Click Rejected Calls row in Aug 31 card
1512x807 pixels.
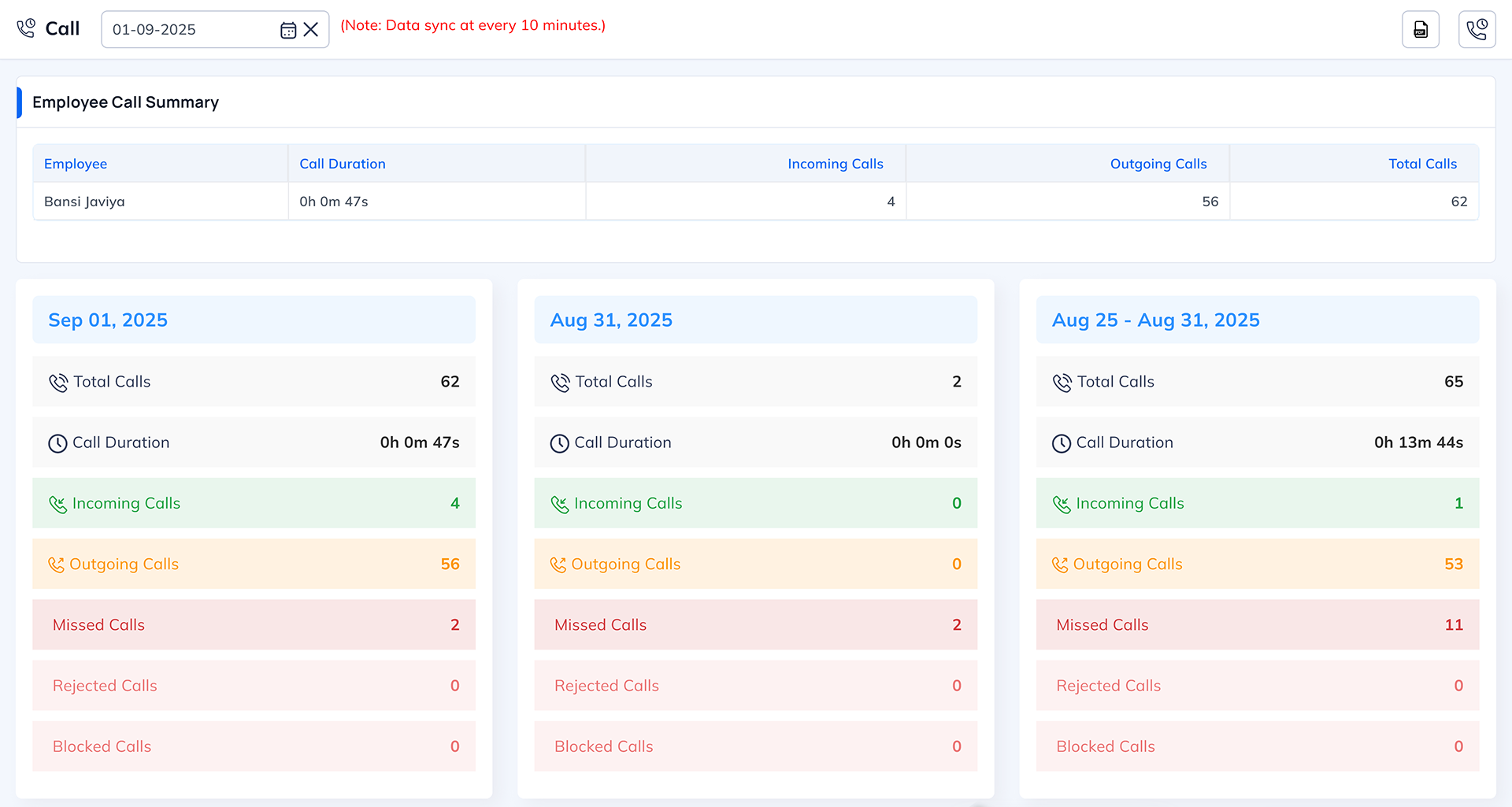click(x=755, y=686)
